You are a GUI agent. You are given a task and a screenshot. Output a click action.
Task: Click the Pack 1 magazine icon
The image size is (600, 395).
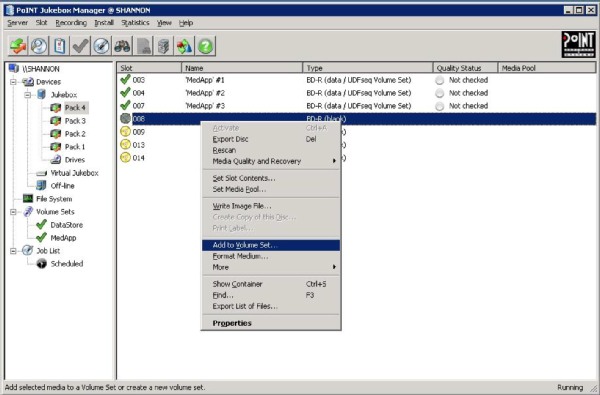tap(55, 147)
